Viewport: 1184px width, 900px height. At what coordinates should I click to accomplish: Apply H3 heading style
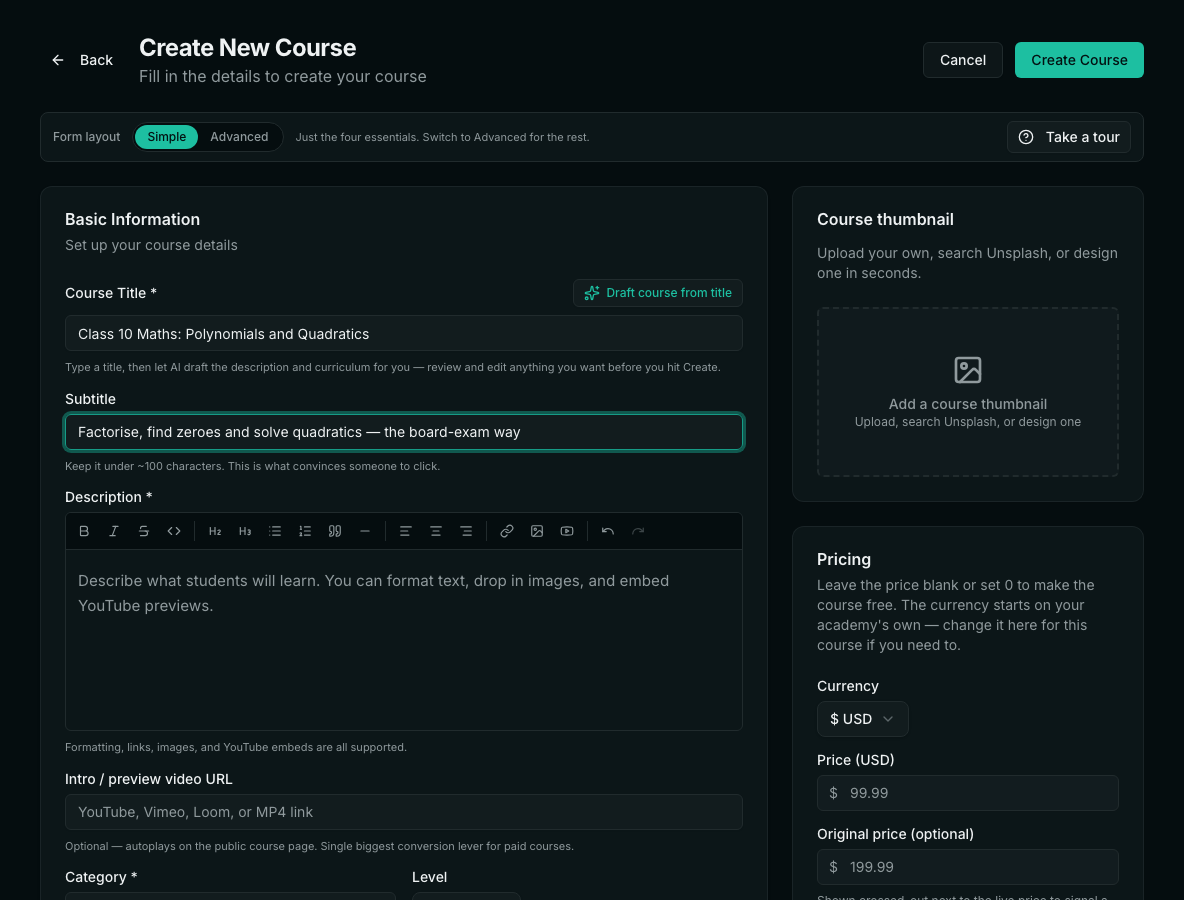(x=245, y=532)
